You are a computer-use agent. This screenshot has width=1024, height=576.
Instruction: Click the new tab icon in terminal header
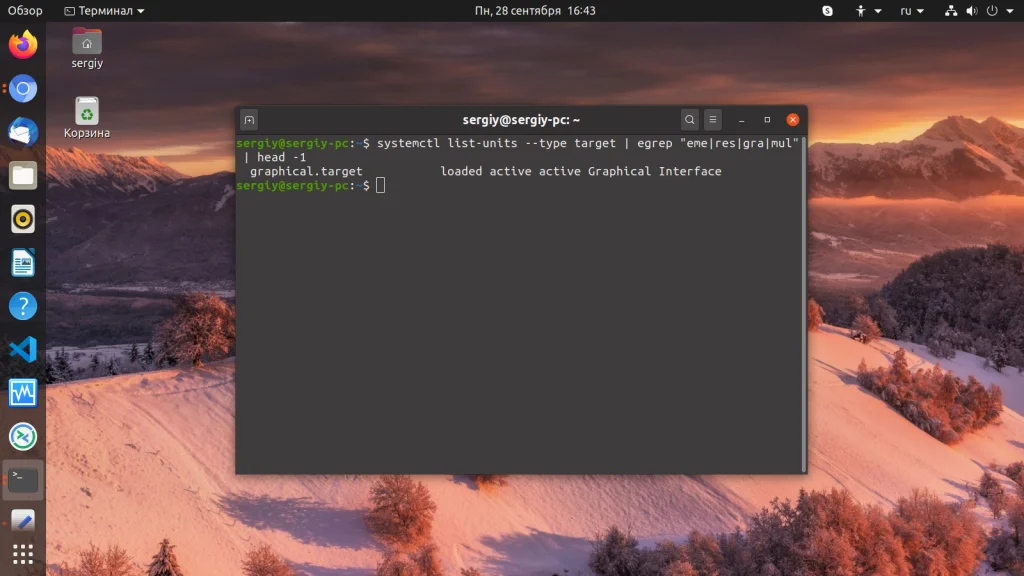click(247, 119)
